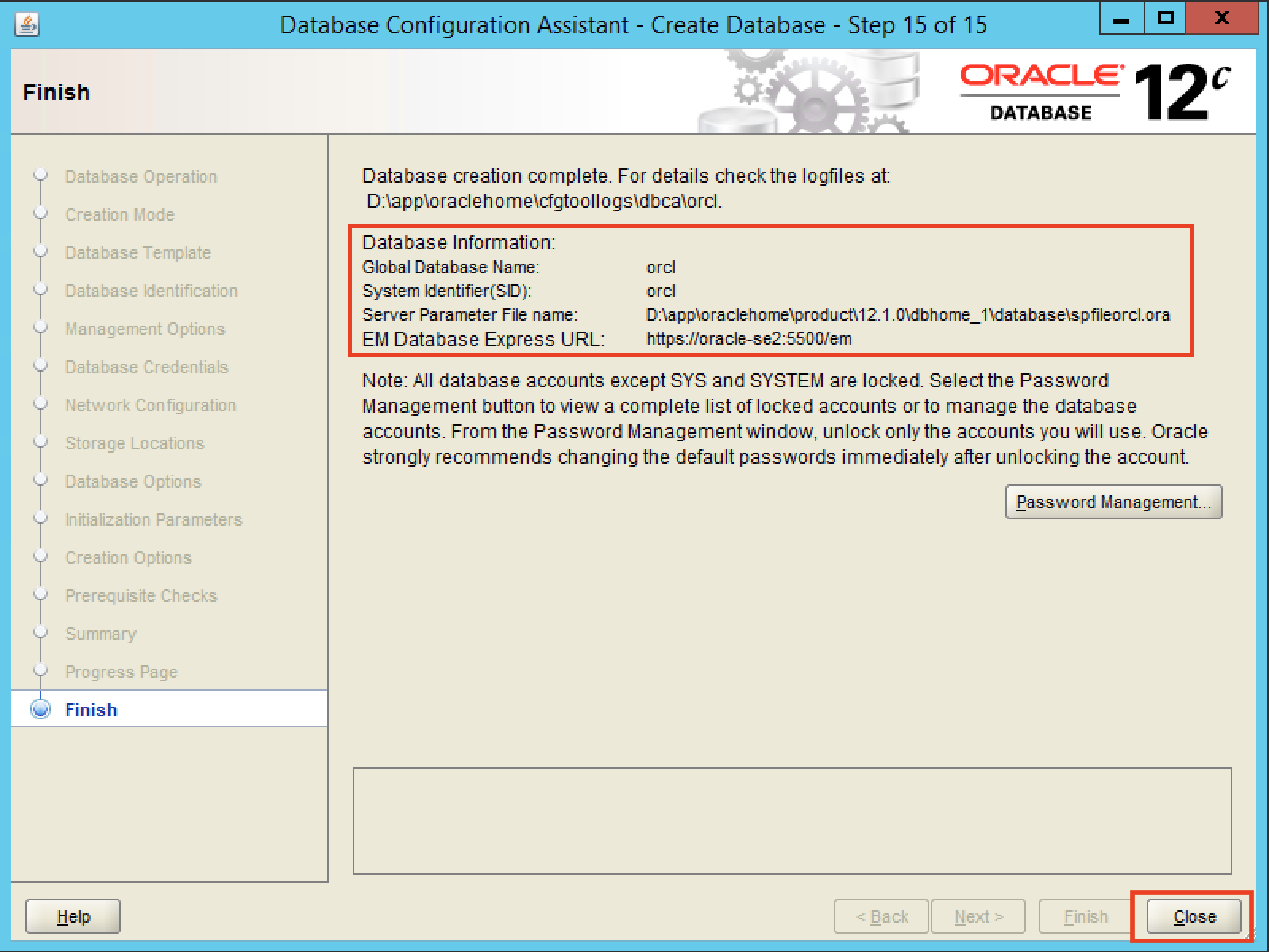Click the EM Database Express URL value
This screenshot has height=952, width=1269.
(749, 339)
